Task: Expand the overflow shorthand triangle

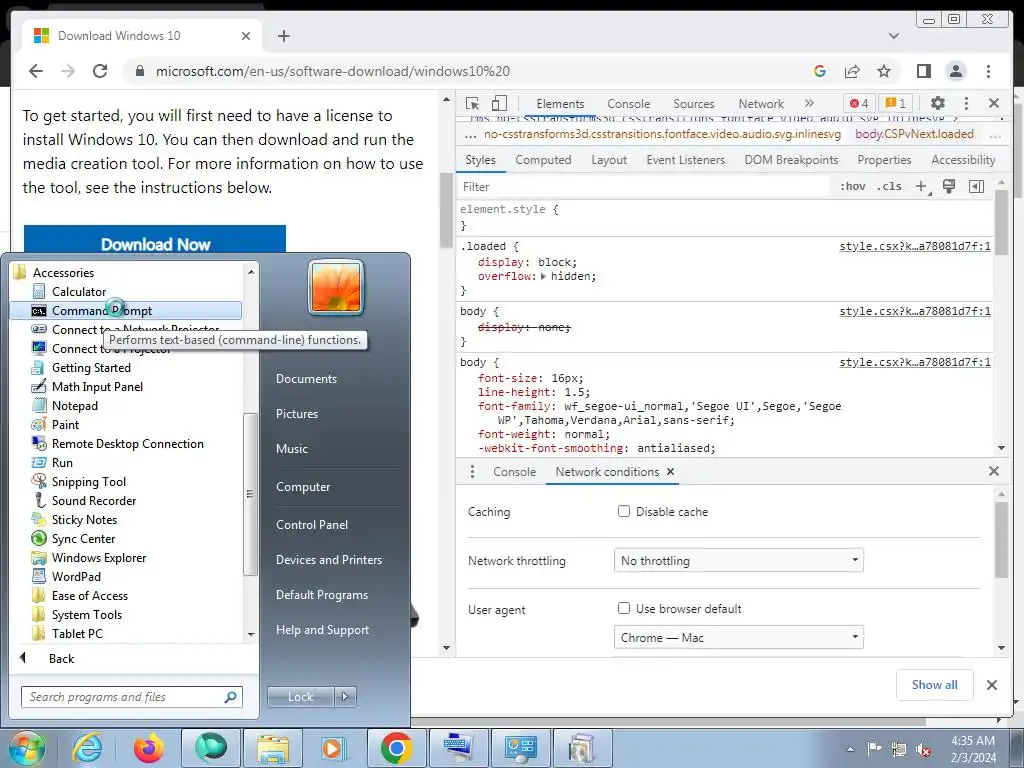Action: click(x=543, y=276)
